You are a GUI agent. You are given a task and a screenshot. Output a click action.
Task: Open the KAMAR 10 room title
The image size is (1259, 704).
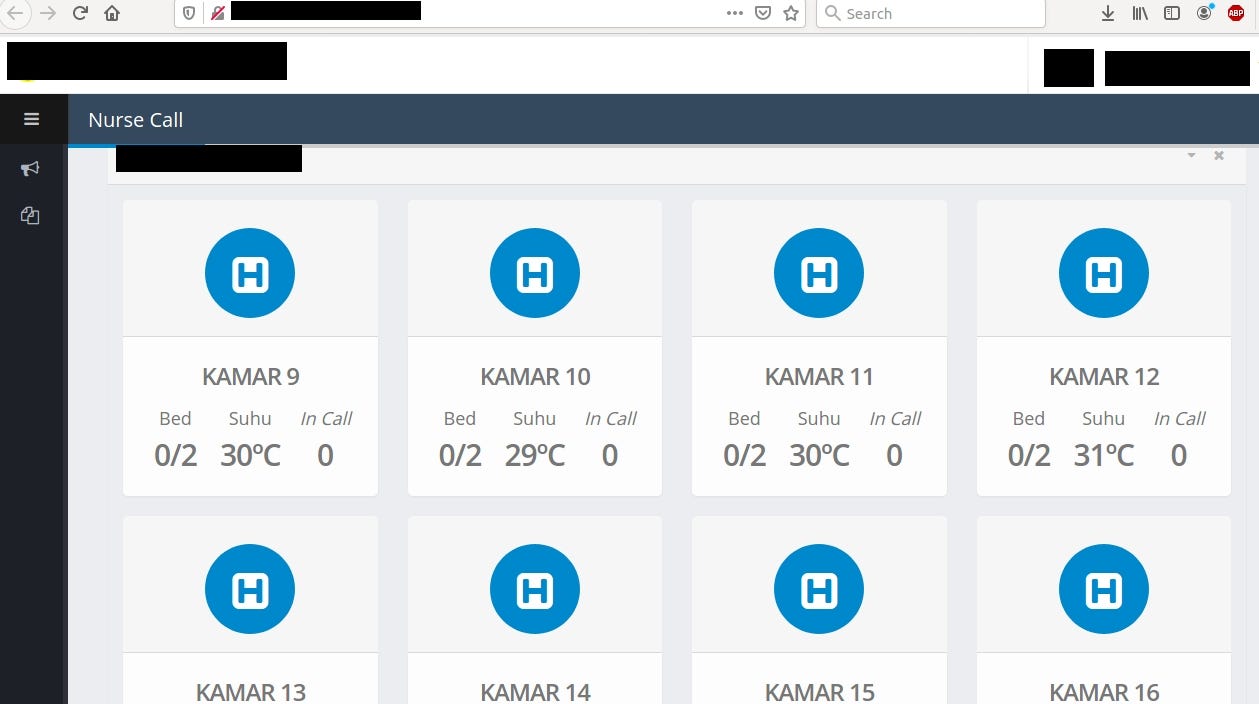(x=535, y=377)
